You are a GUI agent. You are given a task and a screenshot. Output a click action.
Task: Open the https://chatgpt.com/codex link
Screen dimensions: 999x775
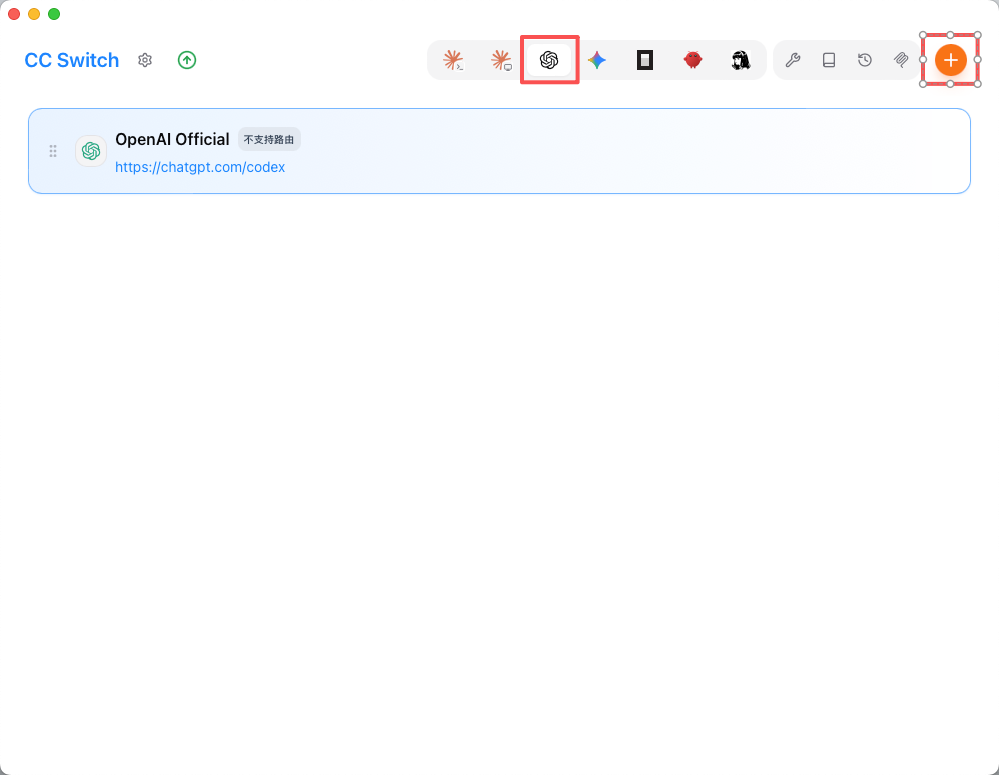[x=200, y=167]
